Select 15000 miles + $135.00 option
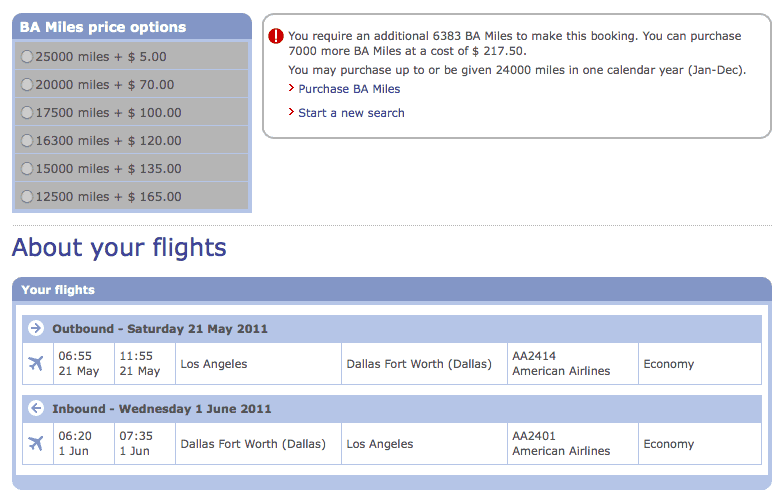Screen dimensions: 783x500 (x=27, y=169)
